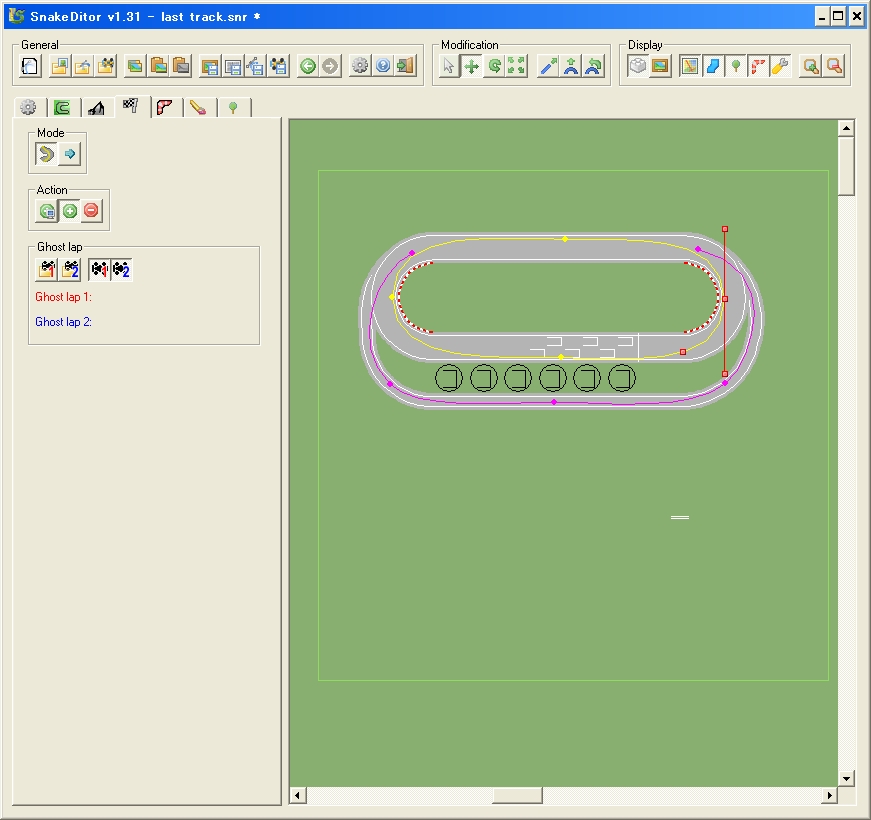Click the horizontal scrollbar thumb
The image size is (871, 820).
click(x=517, y=796)
